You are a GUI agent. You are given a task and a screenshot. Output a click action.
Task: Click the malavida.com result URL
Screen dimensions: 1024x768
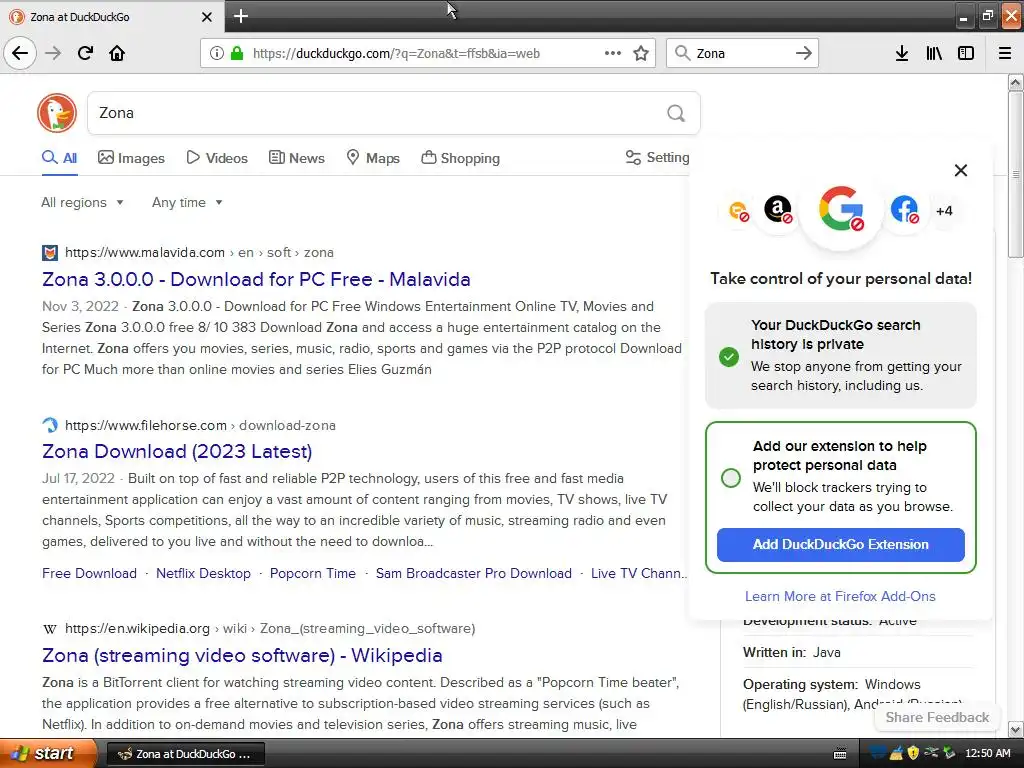tap(200, 253)
